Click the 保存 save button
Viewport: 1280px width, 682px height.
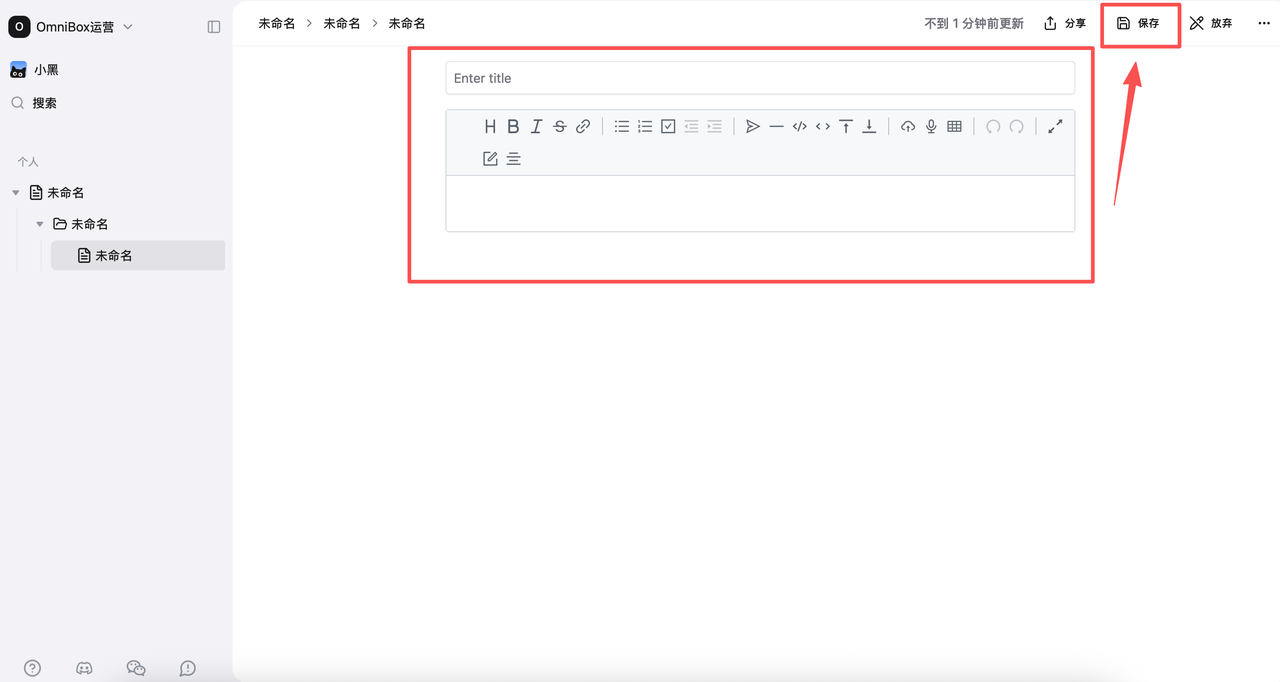click(x=1139, y=23)
